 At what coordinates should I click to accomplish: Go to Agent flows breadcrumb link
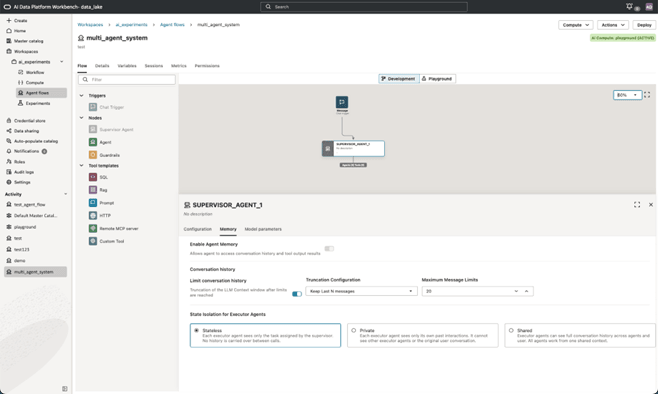coord(172,25)
